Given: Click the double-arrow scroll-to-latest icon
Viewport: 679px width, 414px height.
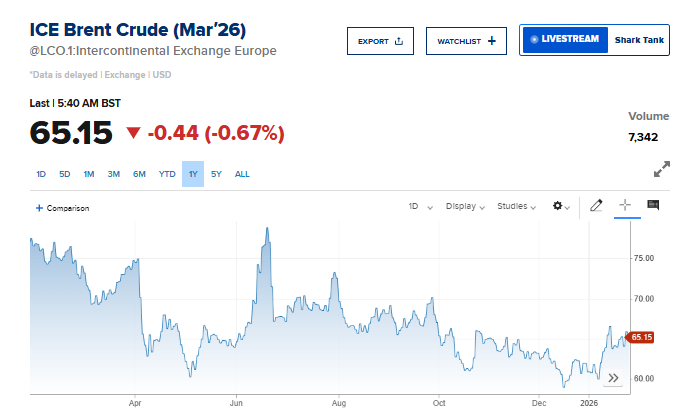Looking at the screenshot, I should [x=614, y=378].
